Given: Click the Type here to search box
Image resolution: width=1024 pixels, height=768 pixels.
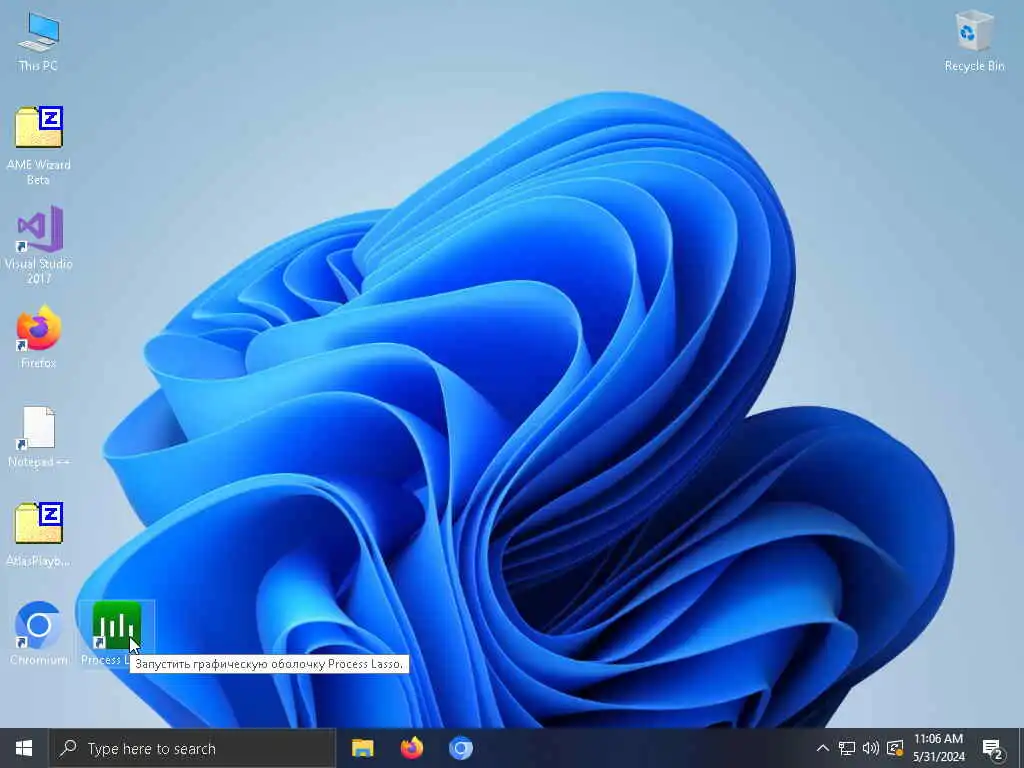Looking at the screenshot, I should [x=193, y=748].
